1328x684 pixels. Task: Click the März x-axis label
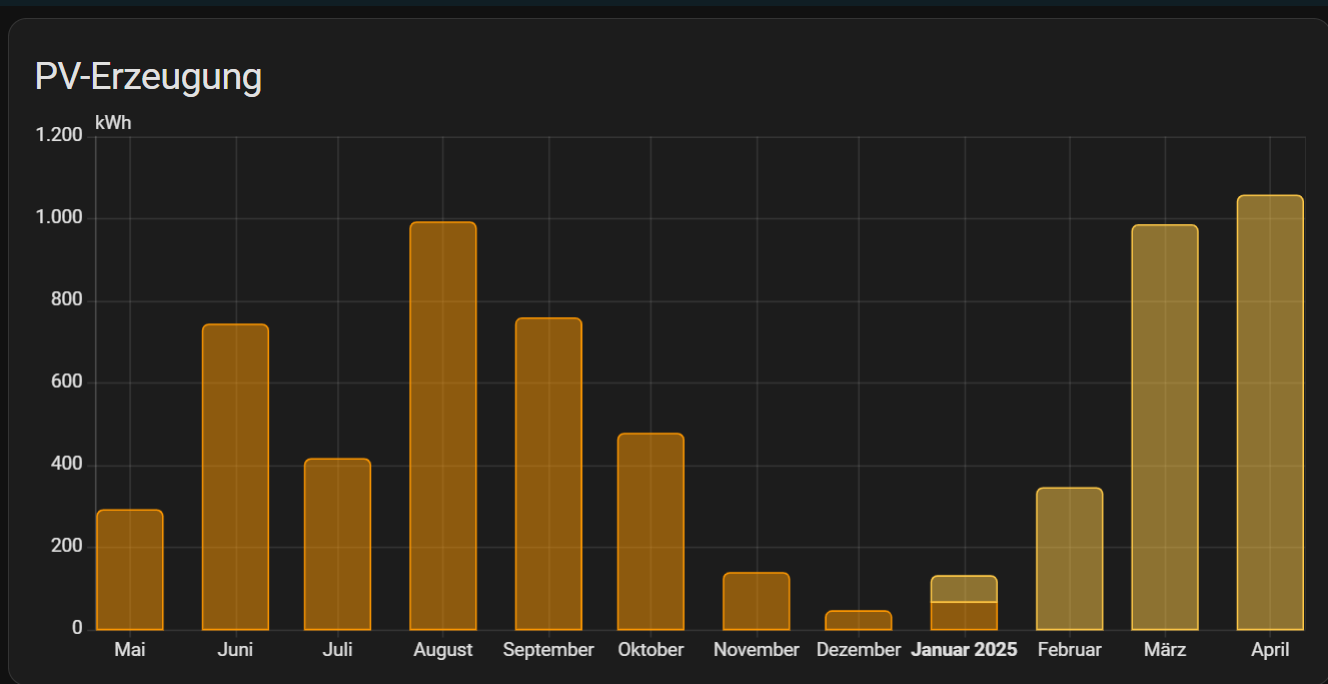click(1165, 650)
